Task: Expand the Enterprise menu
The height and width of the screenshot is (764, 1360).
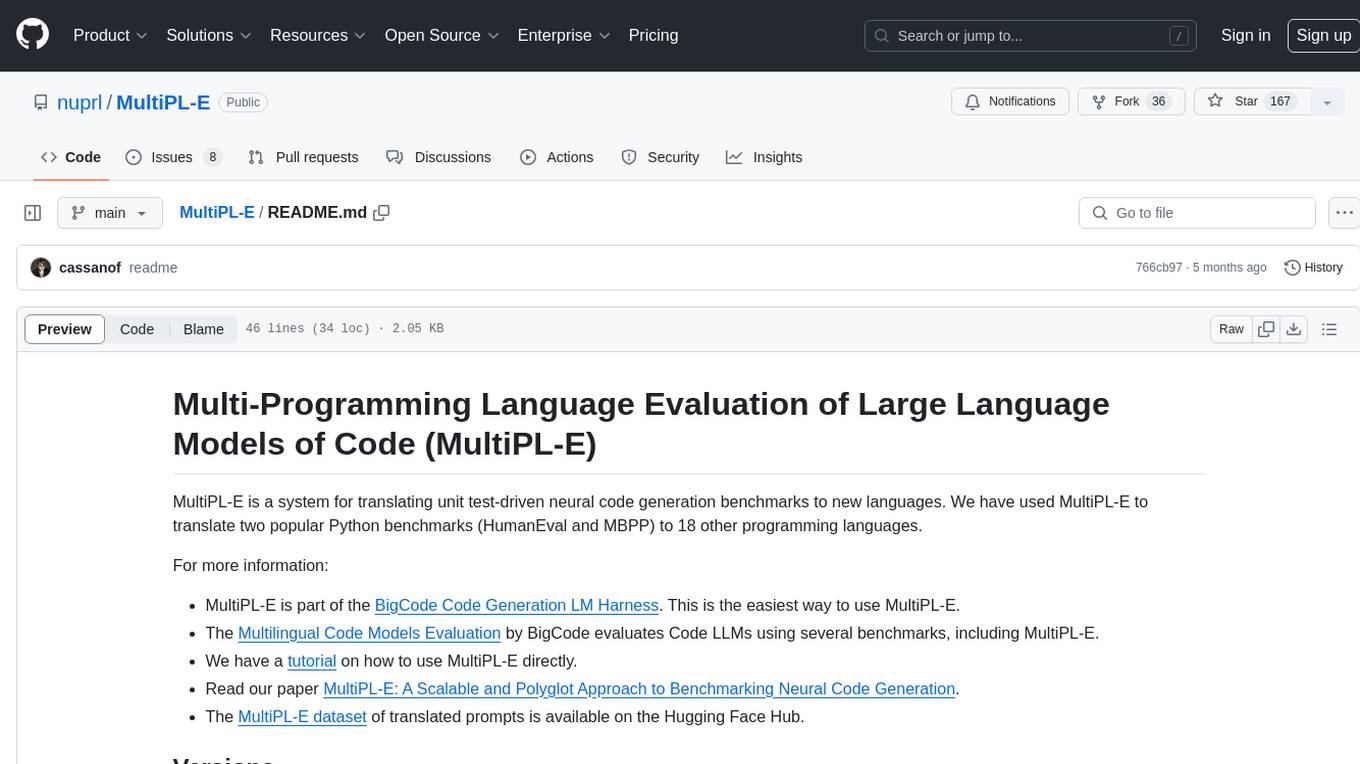Action: click(x=564, y=35)
